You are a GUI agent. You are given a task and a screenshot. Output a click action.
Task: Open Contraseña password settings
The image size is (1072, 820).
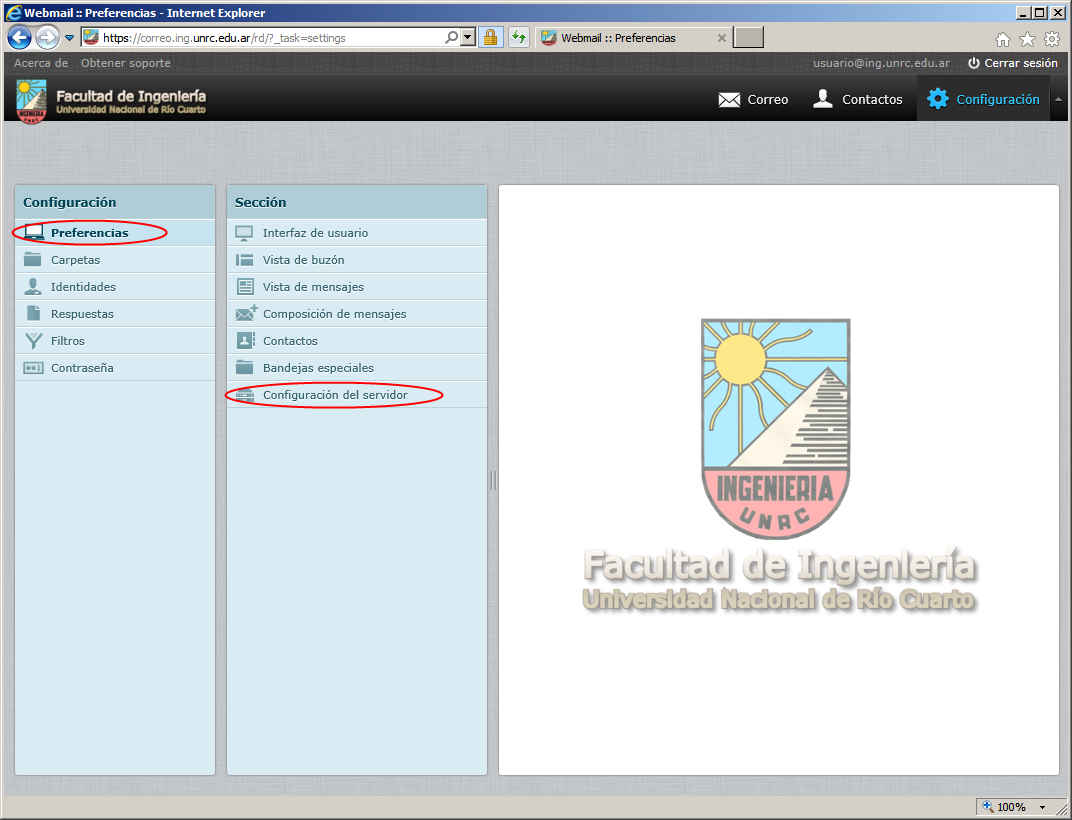coord(115,368)
